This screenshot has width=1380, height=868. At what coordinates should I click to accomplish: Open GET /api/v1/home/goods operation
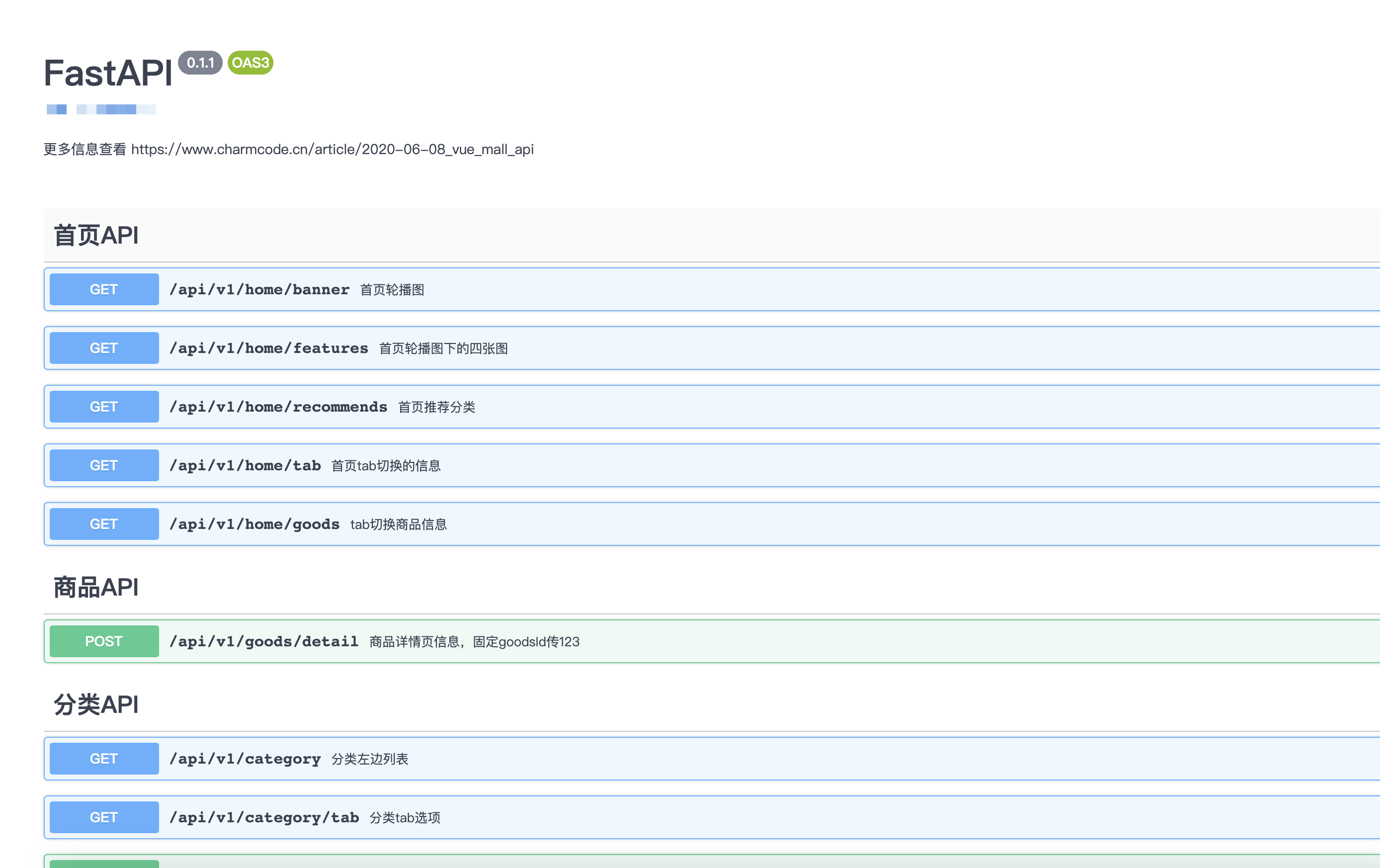click(255, 524)
